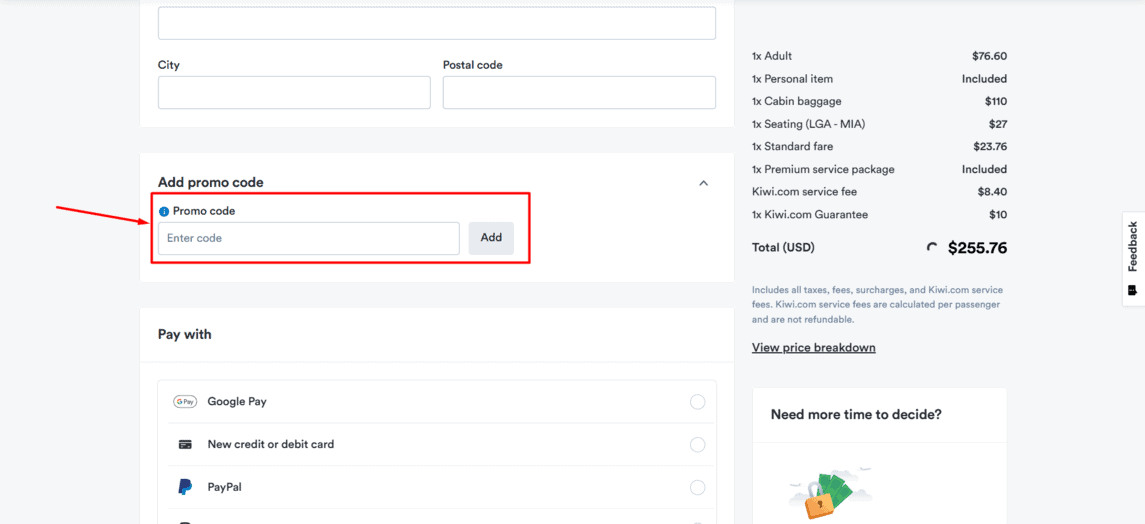Click the '1x Cabin baggage' line
The width and height of the screenshot is (1145, 524).
(x=879, y=101)
